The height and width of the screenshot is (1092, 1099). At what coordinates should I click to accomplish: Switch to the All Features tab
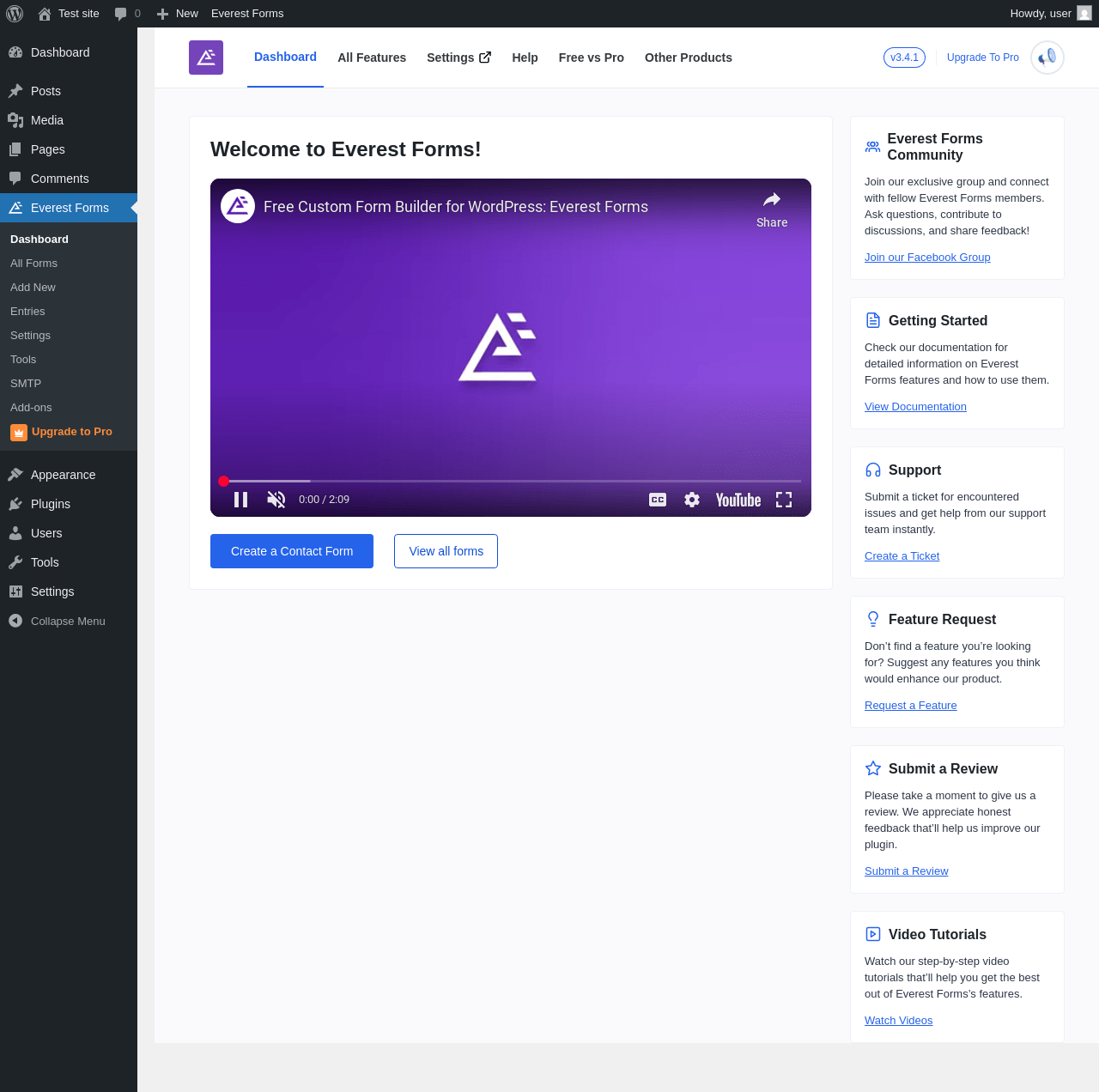[372, 58]
